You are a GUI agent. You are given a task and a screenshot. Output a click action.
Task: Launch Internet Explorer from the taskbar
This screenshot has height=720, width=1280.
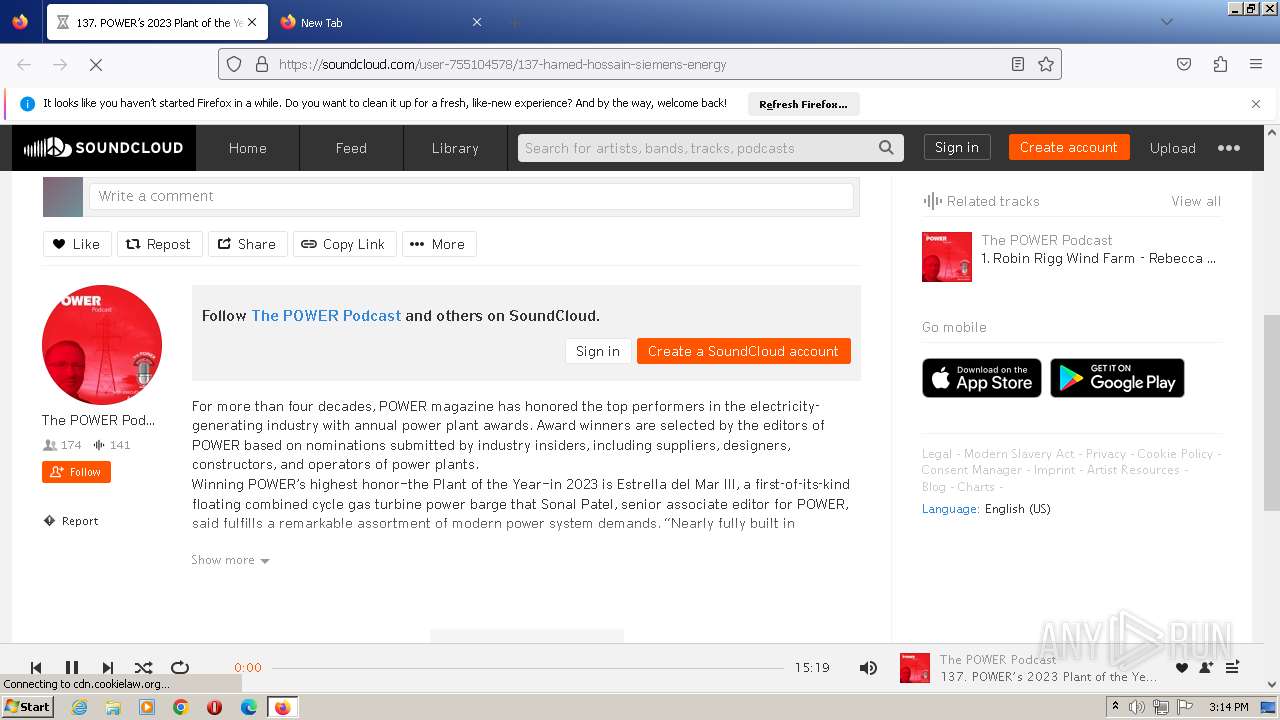(79, 707)
